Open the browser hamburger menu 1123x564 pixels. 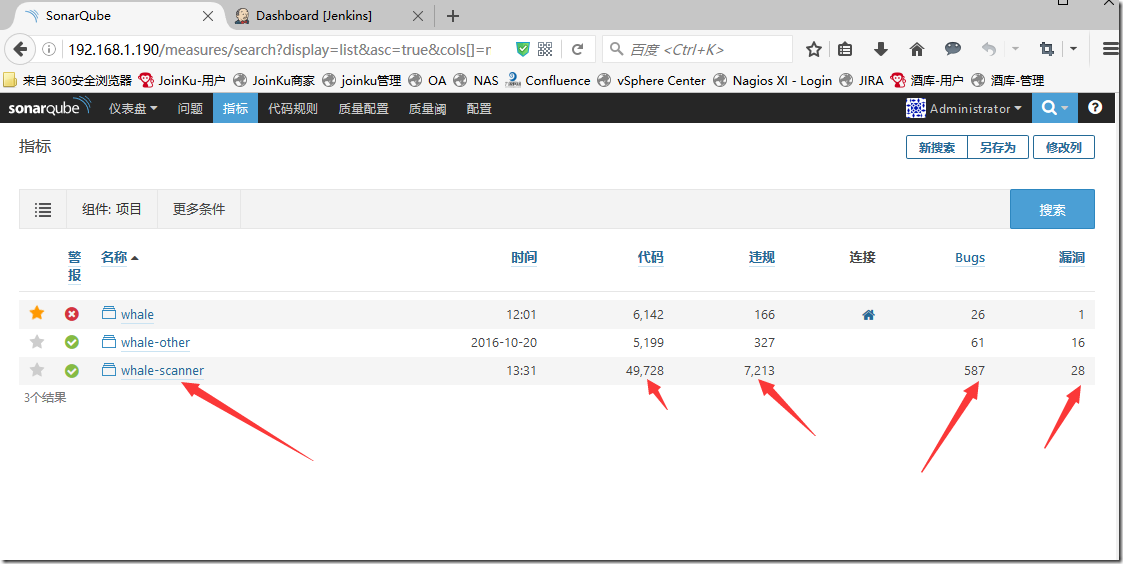click(1111, 49)
